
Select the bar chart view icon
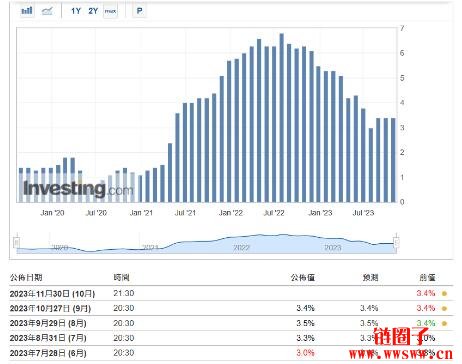[x=27, y=11]
